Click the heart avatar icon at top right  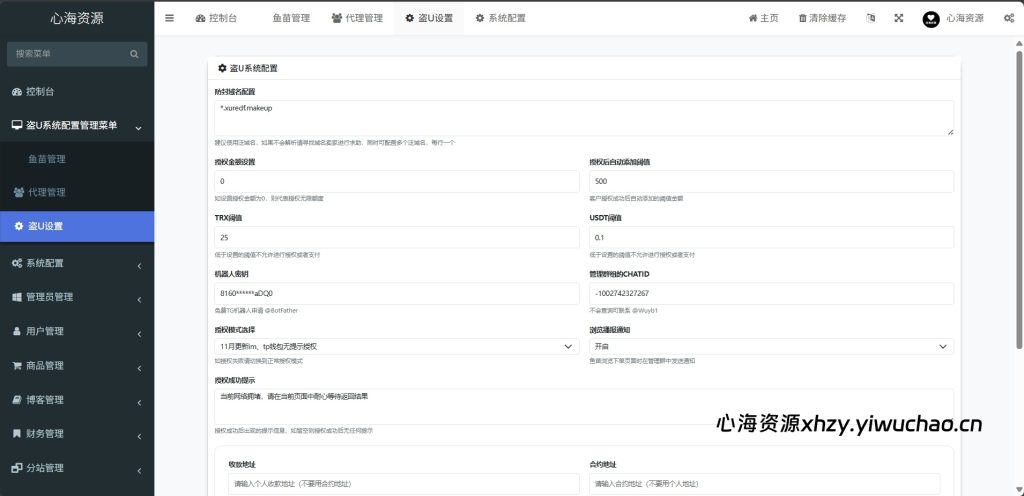[x=931, y=19]
